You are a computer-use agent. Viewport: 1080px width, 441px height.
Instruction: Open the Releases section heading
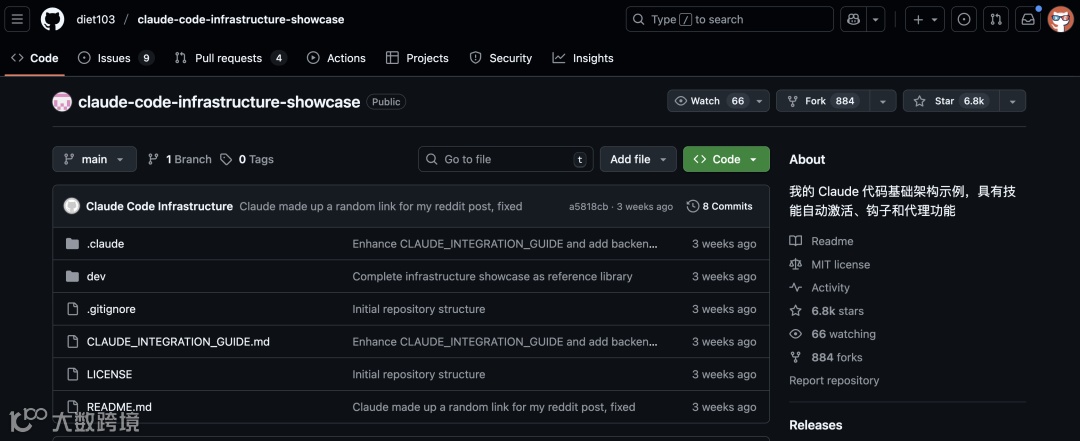[x=816, y=425]
